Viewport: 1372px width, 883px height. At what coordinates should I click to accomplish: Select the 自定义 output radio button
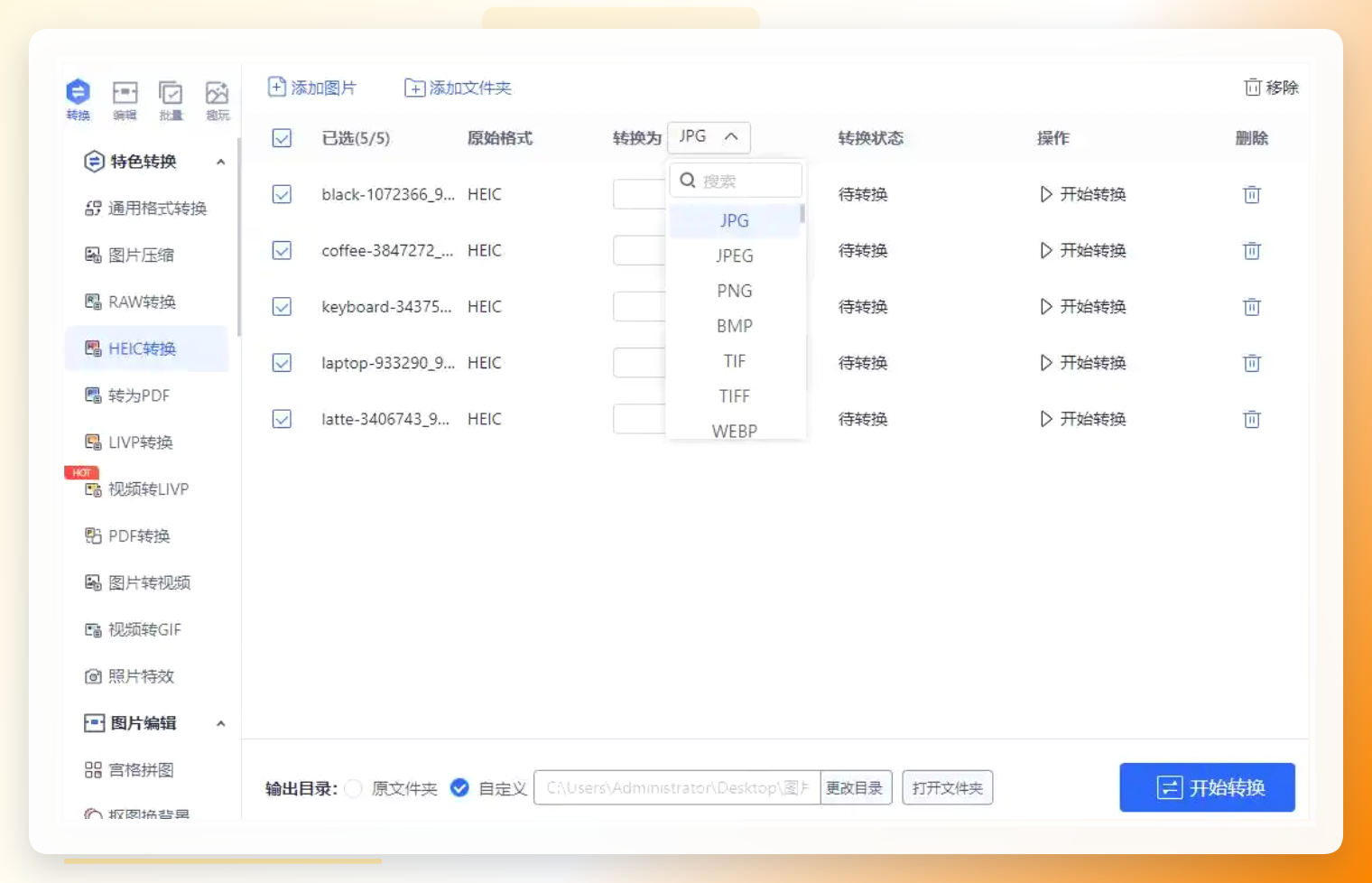coord(459,787)
